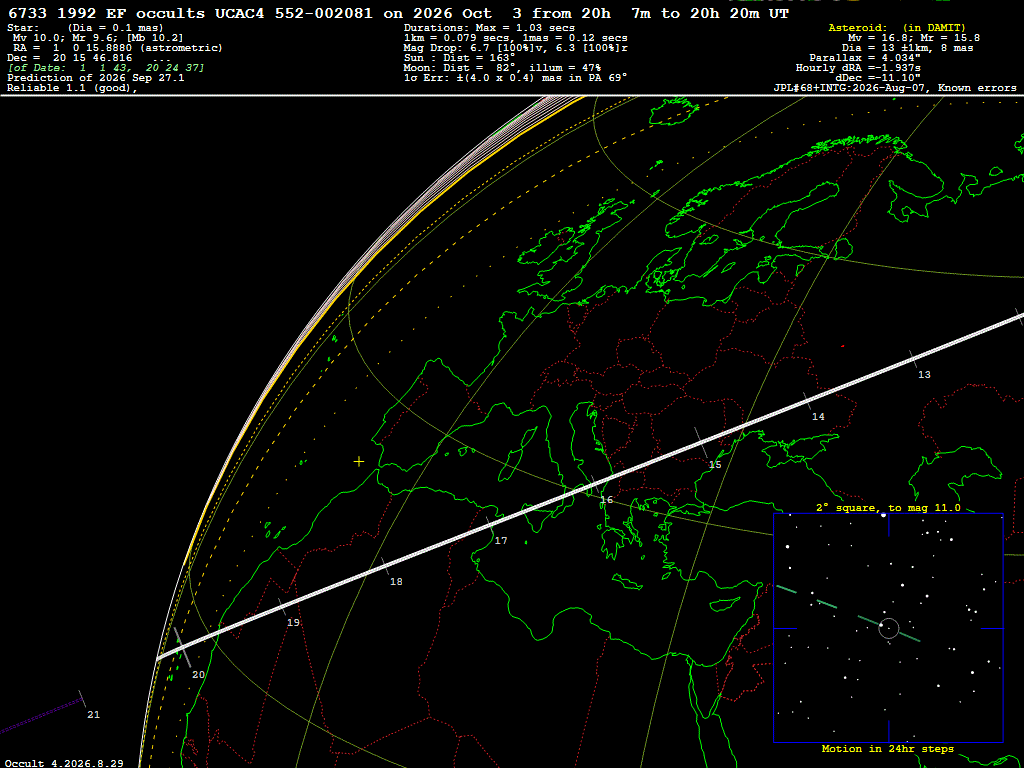The height and width of the screenshot is (768, 1024).
Task: Click time tick labeled 13
Action: point(924,374)
